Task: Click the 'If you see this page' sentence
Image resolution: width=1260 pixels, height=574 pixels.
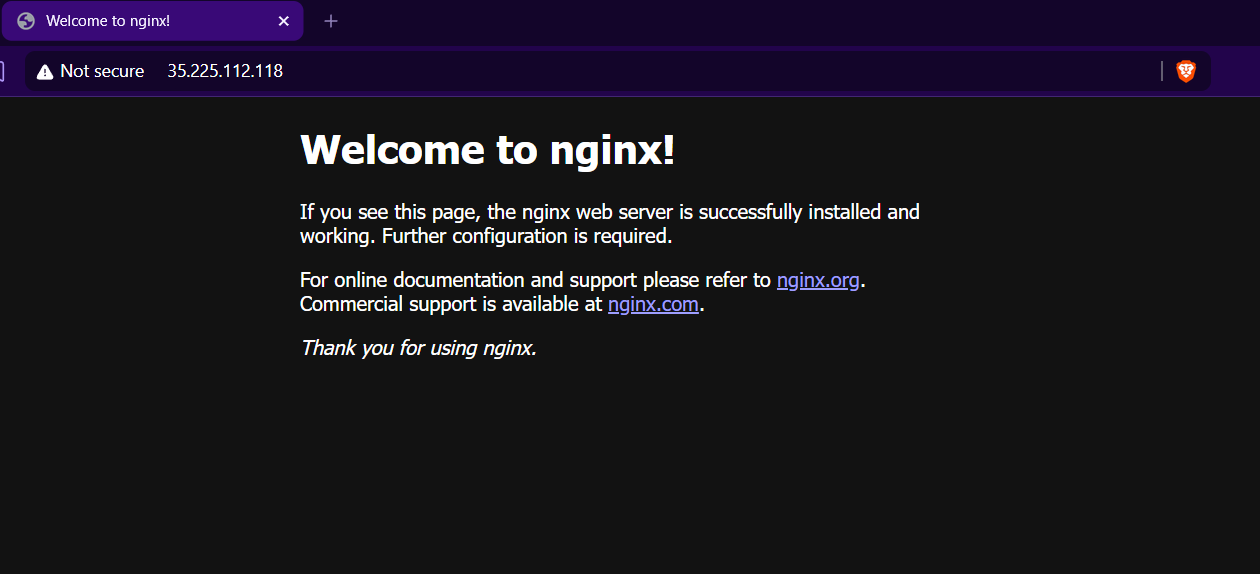Action: point(608,212)
